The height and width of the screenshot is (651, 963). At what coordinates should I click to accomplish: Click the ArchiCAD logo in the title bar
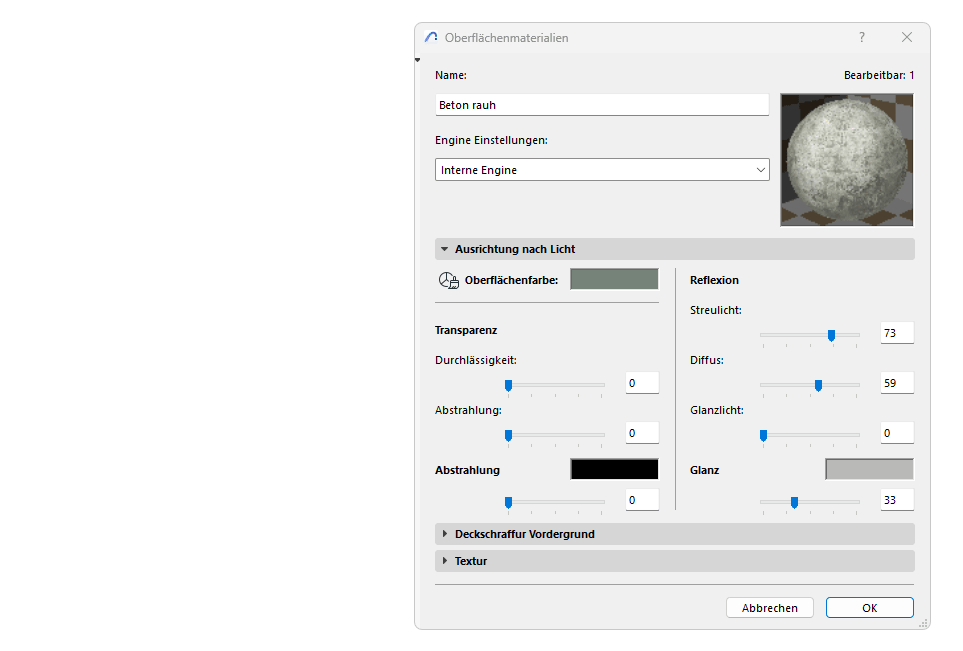pos(431,37)
